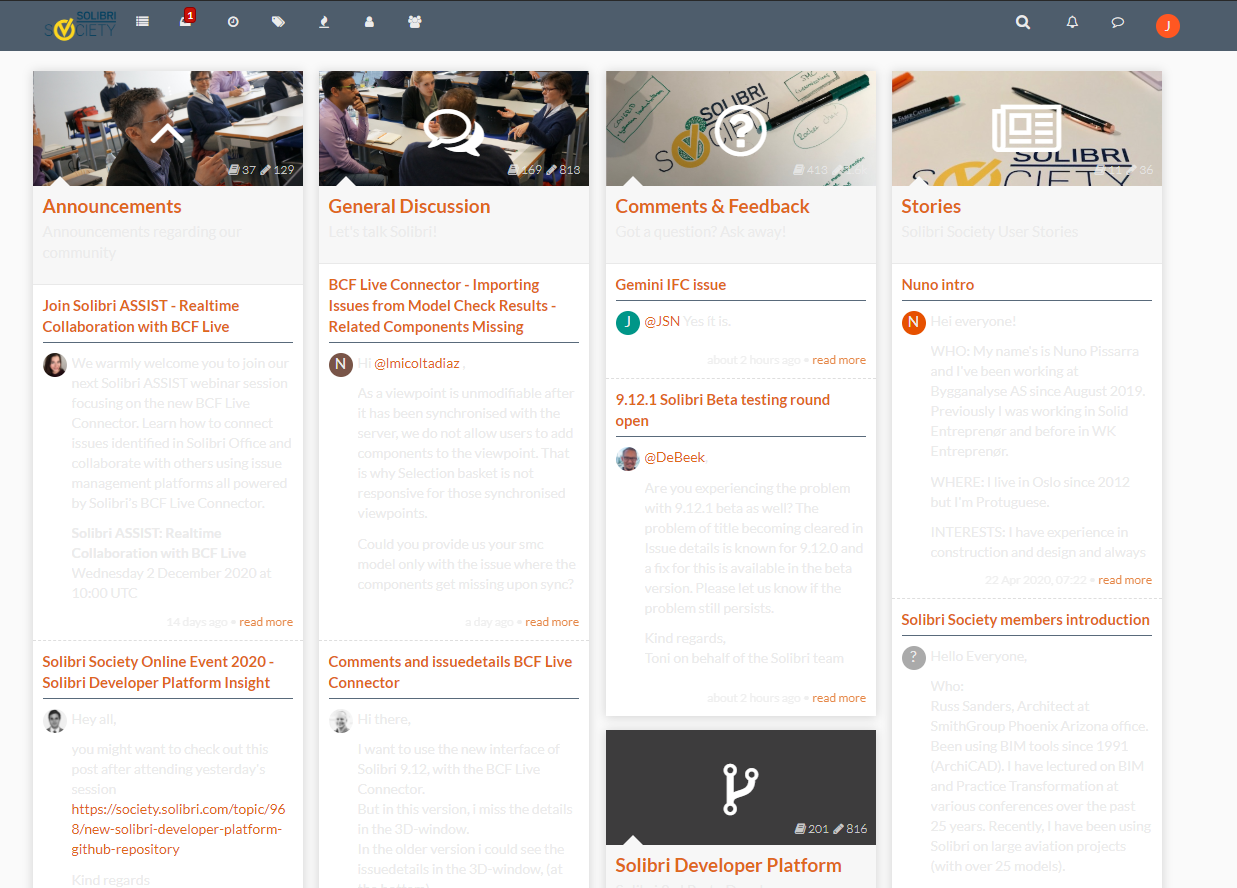Click 'a day ago' timestamp in General Discussion
This screenshot has height=888, width=1237.
489,622
